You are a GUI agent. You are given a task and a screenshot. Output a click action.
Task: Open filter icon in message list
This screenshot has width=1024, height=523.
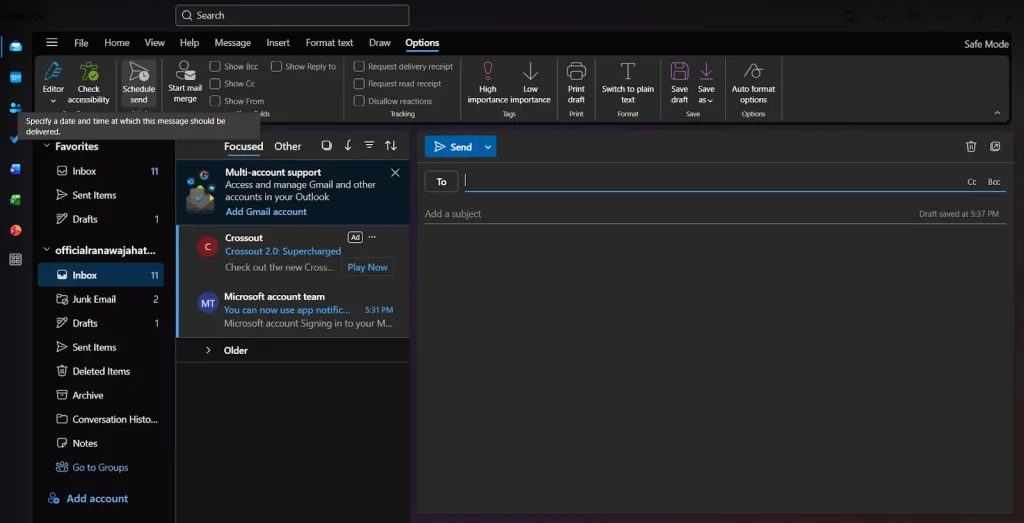pyautogui.click(x=370, y=146)
